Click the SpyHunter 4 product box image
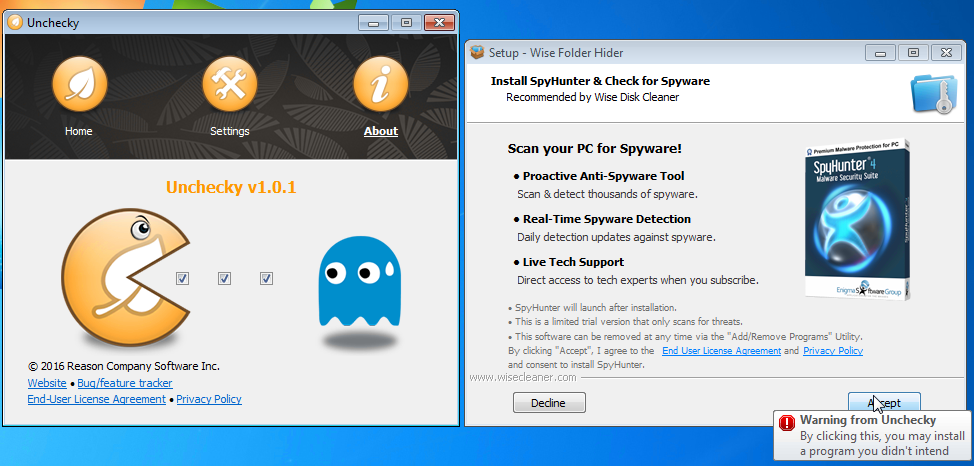The width and height of the screenshot is (974, 466). (858, 221)
